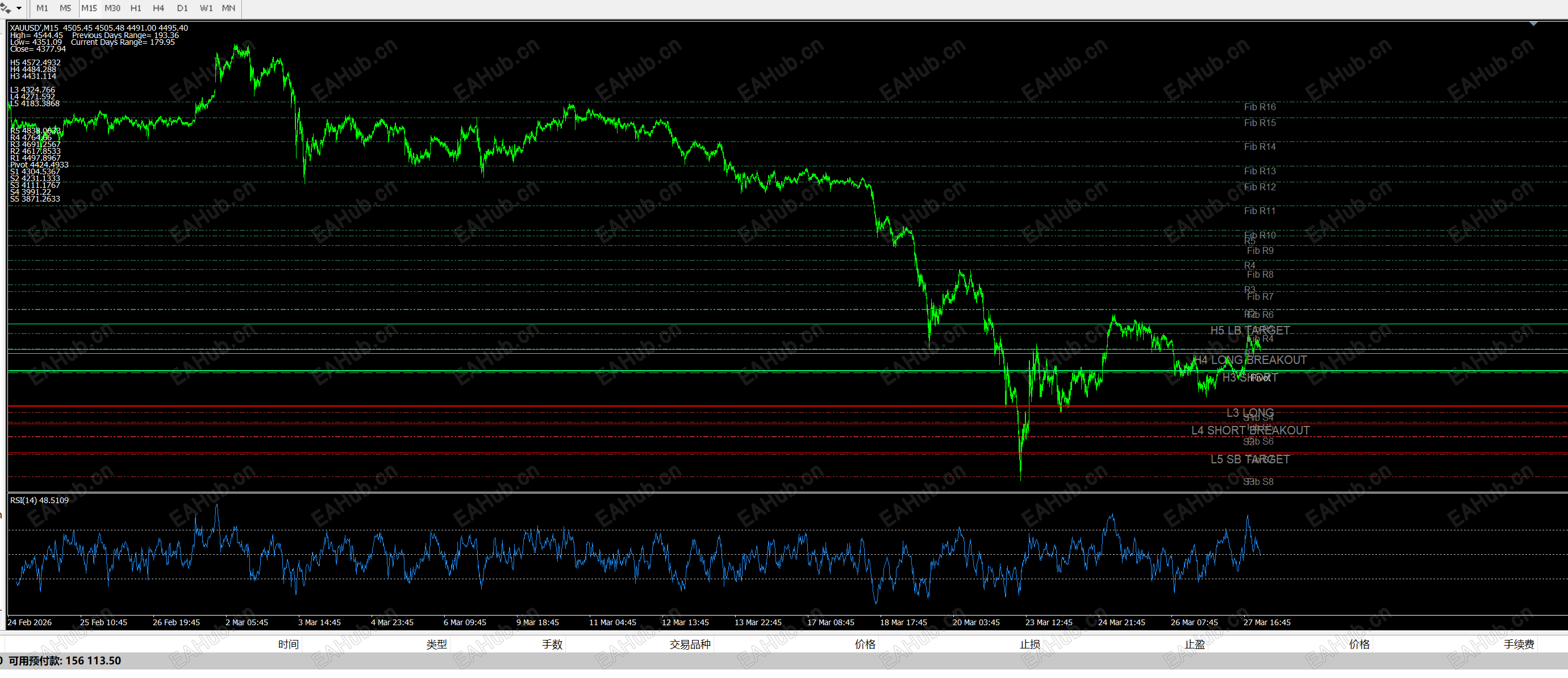
Task: Switch chart to W1 weekly timeframe
Action: click(206, 8)
